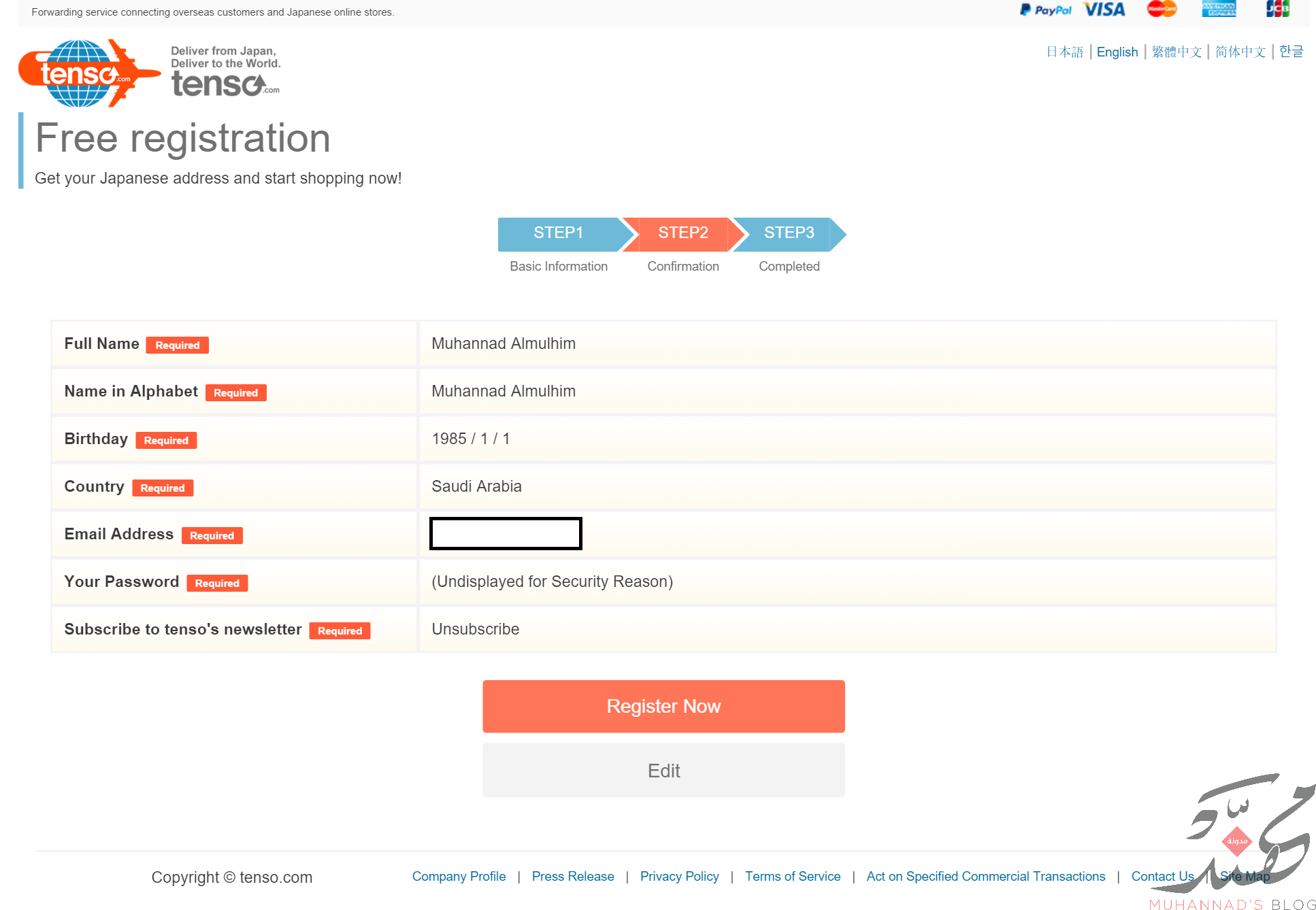Open the Terms of Service link

tap(792, 876)
